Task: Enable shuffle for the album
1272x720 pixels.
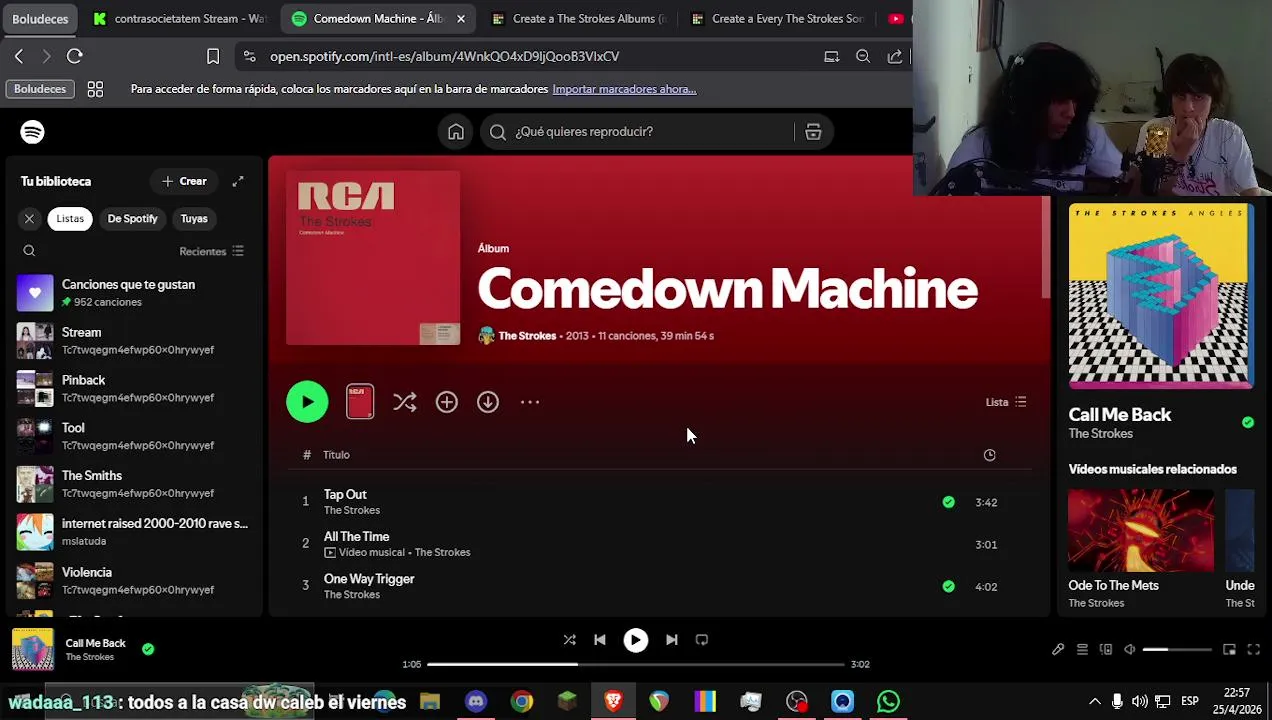Action: click(x=404, y=402)
